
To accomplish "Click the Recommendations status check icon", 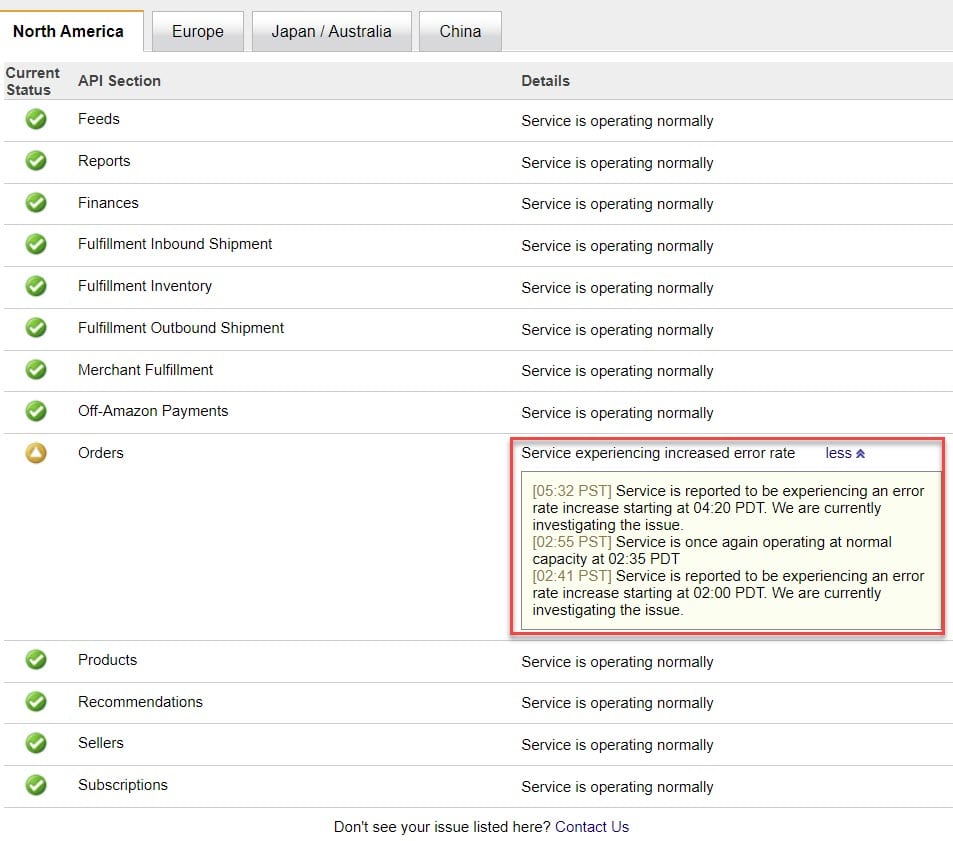I will tap(36, 702).
